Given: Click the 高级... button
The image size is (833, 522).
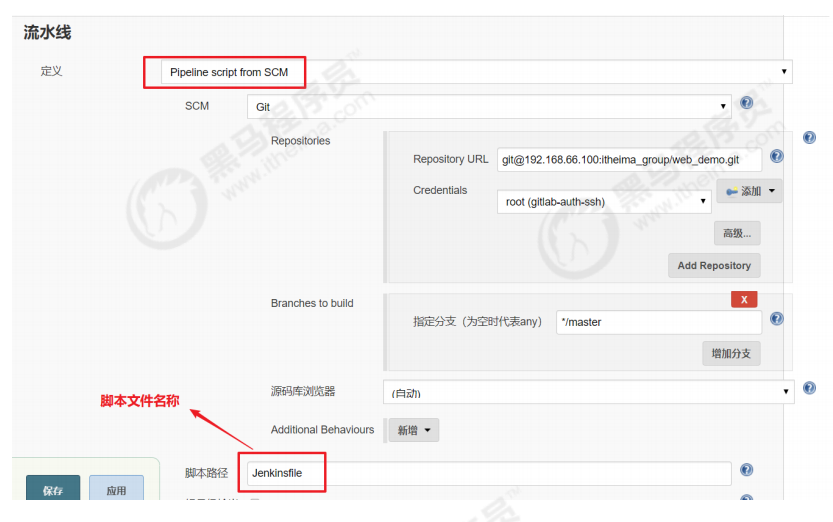Looking at the screenshot, I should coord(737,233).
